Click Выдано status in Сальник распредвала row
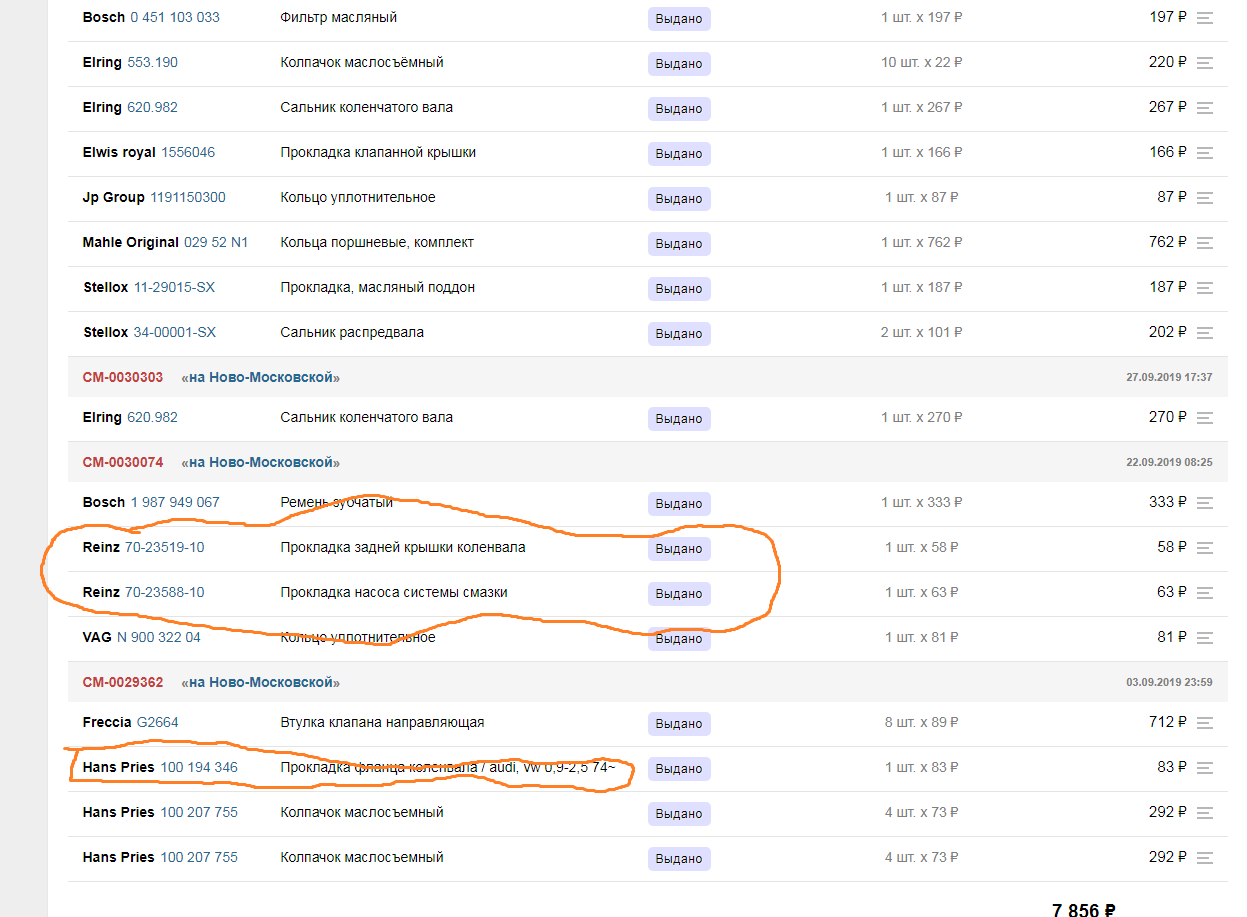This screenshot has height=917, width=1247. point(679,333)
